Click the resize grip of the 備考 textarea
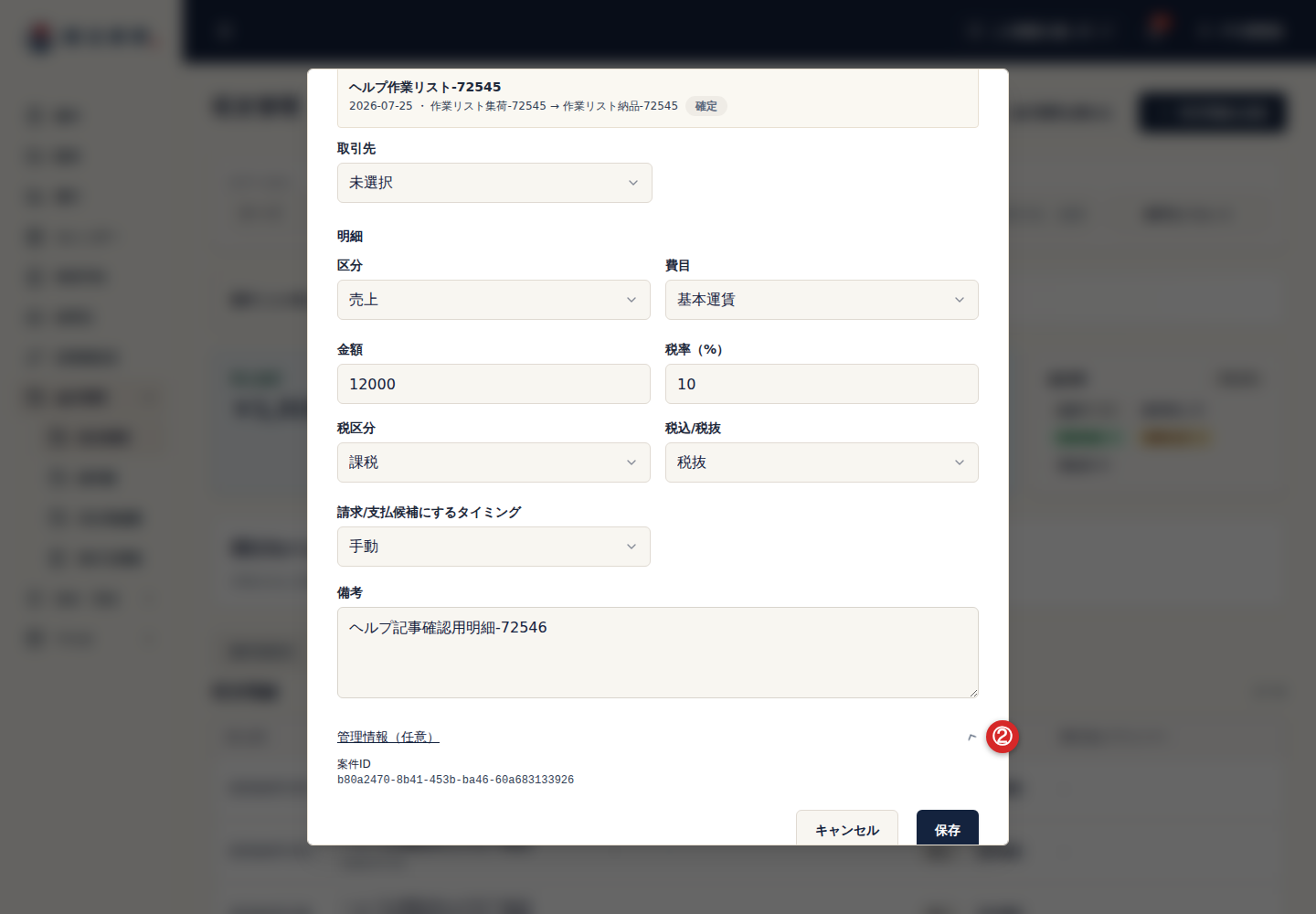Viewport: 1316px width, 914px height. pyautogui.click(x=973, y=693)
